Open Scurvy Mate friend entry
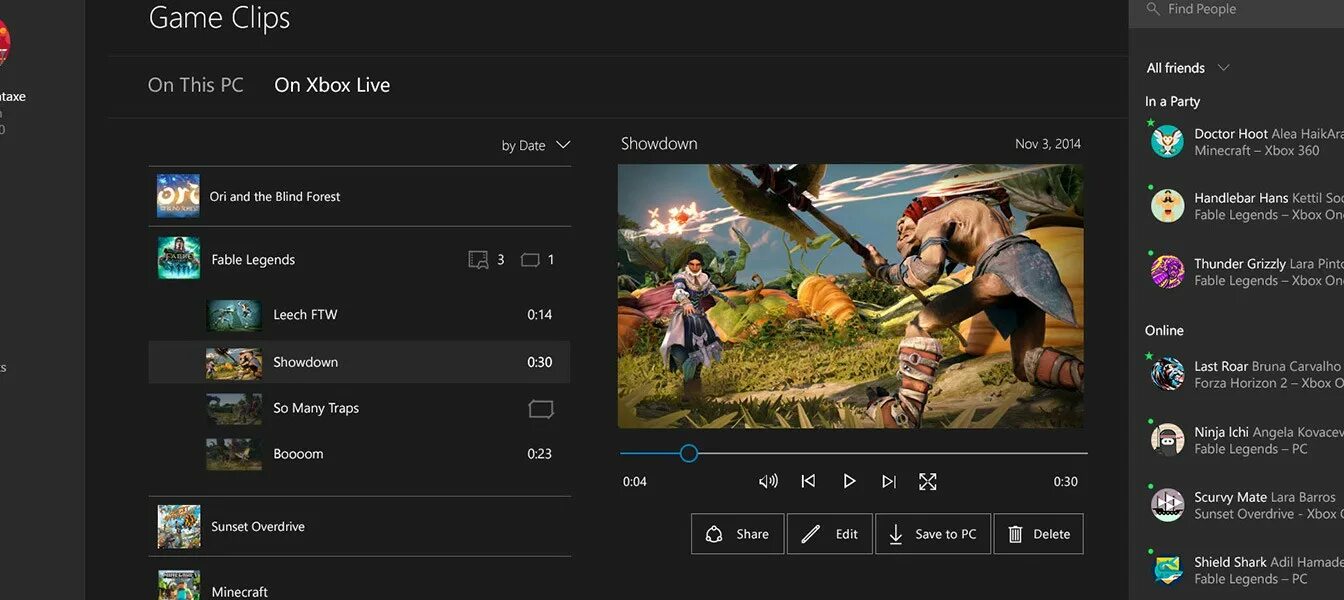This screenshot has height=600, width=1344. coord(1244,505)
